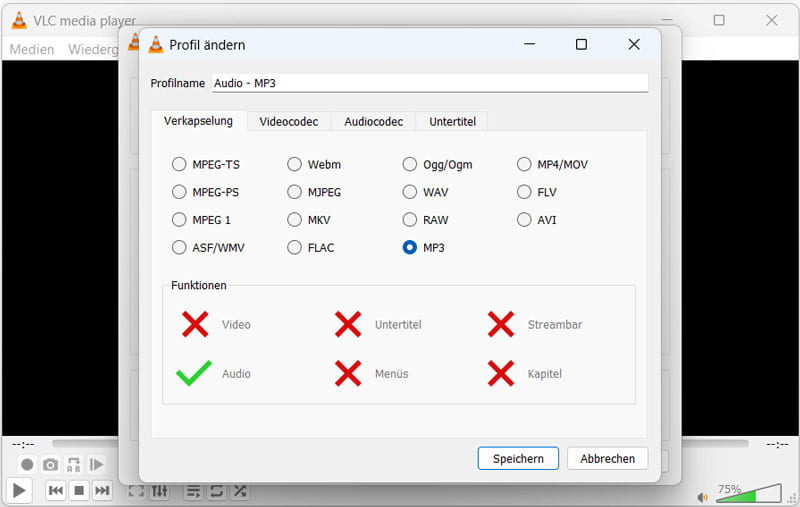Select the Verkapselung tab
Screen dimensions: 800x507
(198, 121)
